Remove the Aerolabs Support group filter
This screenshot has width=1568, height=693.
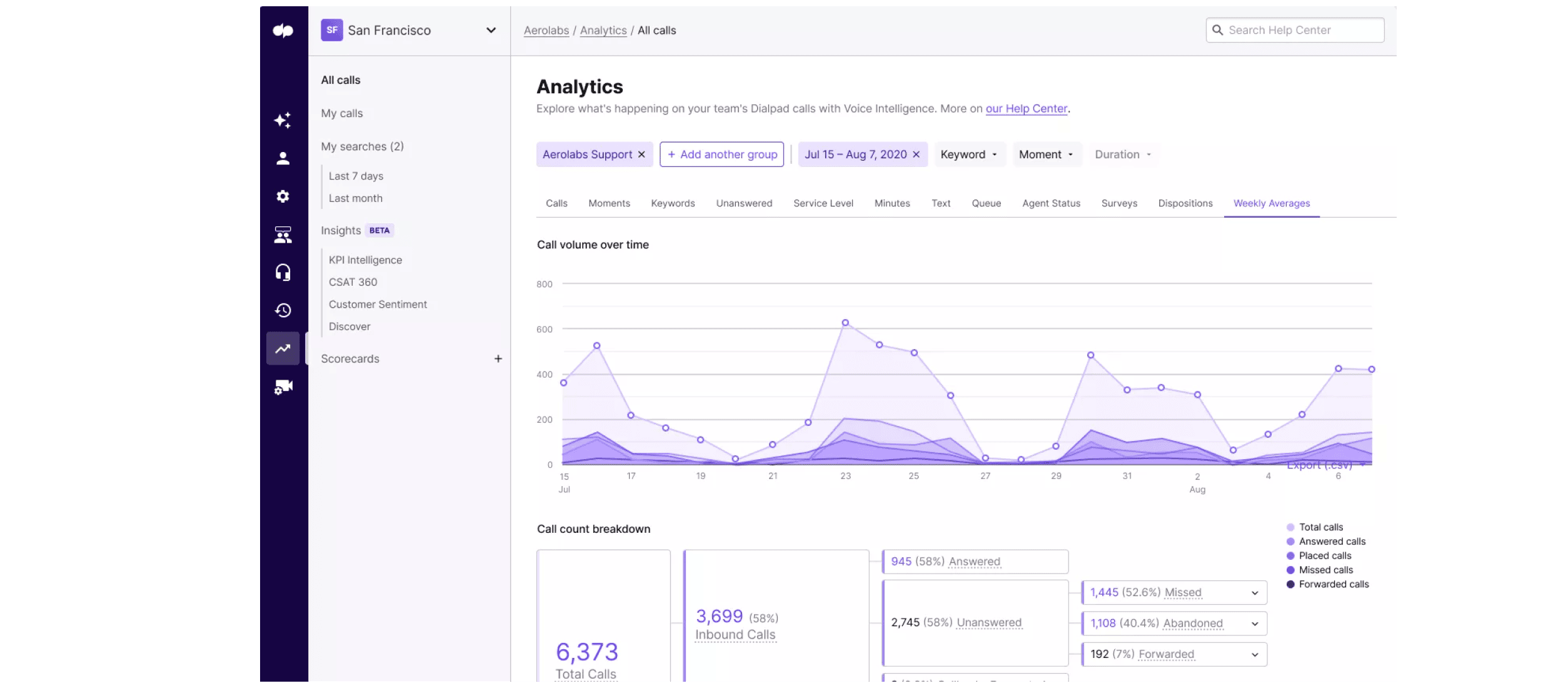pos(641,154)
